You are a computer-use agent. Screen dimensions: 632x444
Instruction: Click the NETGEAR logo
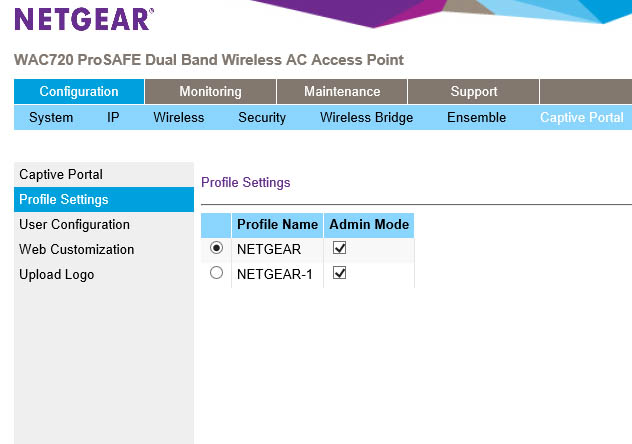pos(84,19)
